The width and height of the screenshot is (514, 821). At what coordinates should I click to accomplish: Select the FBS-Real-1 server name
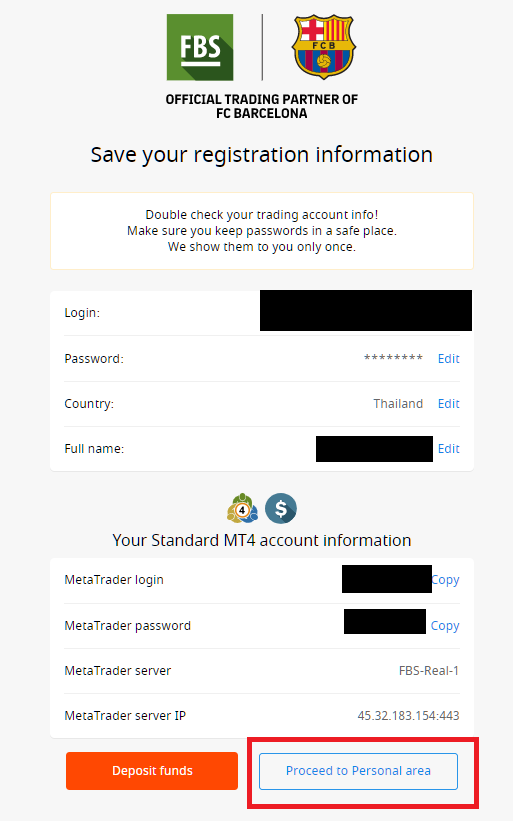click(x=429, y=671)
